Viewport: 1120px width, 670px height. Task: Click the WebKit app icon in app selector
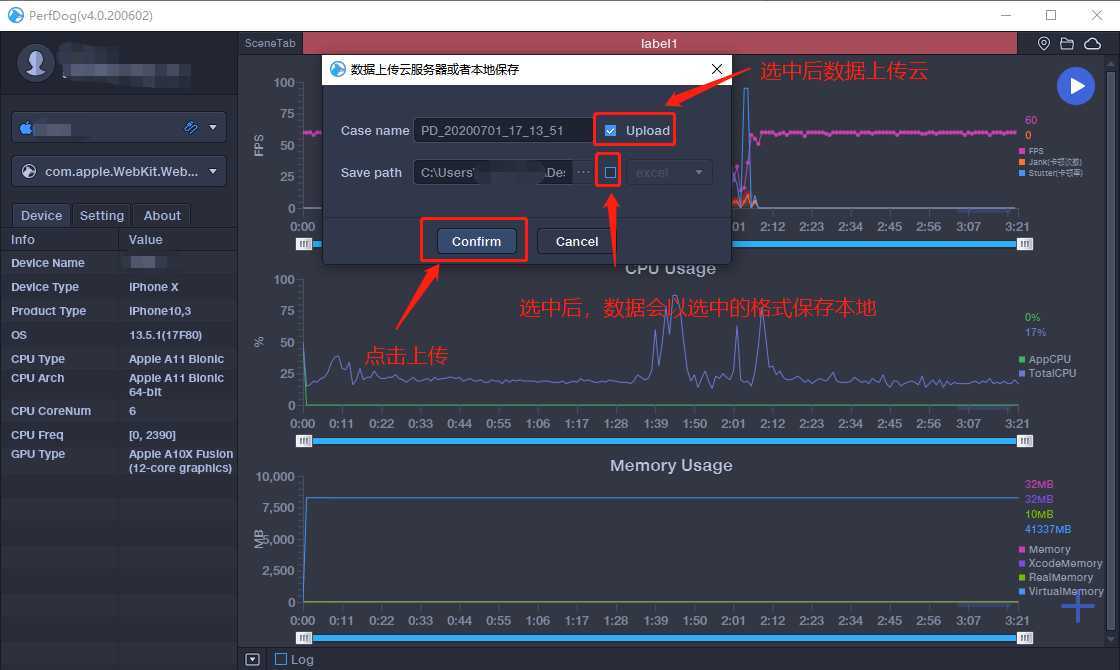coord(29,171)
